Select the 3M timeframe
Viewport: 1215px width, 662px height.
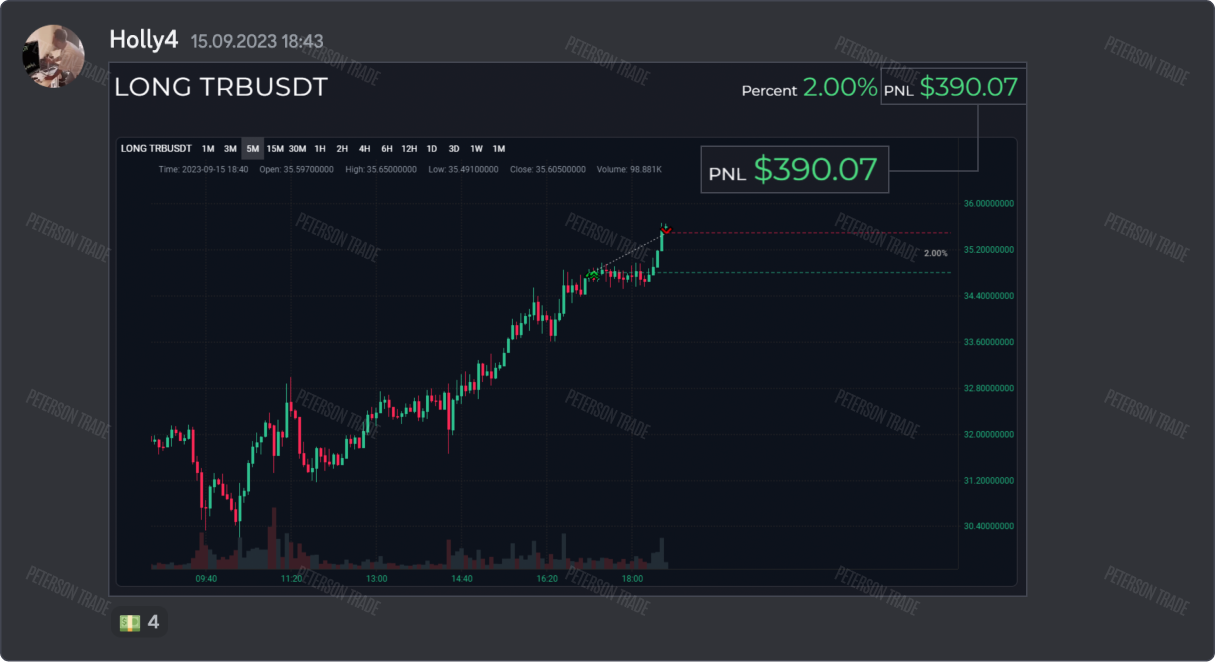(x=230, y=149)
